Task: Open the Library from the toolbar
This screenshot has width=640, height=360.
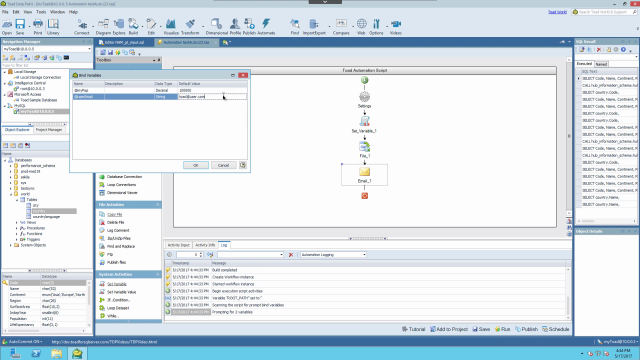Action: [x=53, y=27]
